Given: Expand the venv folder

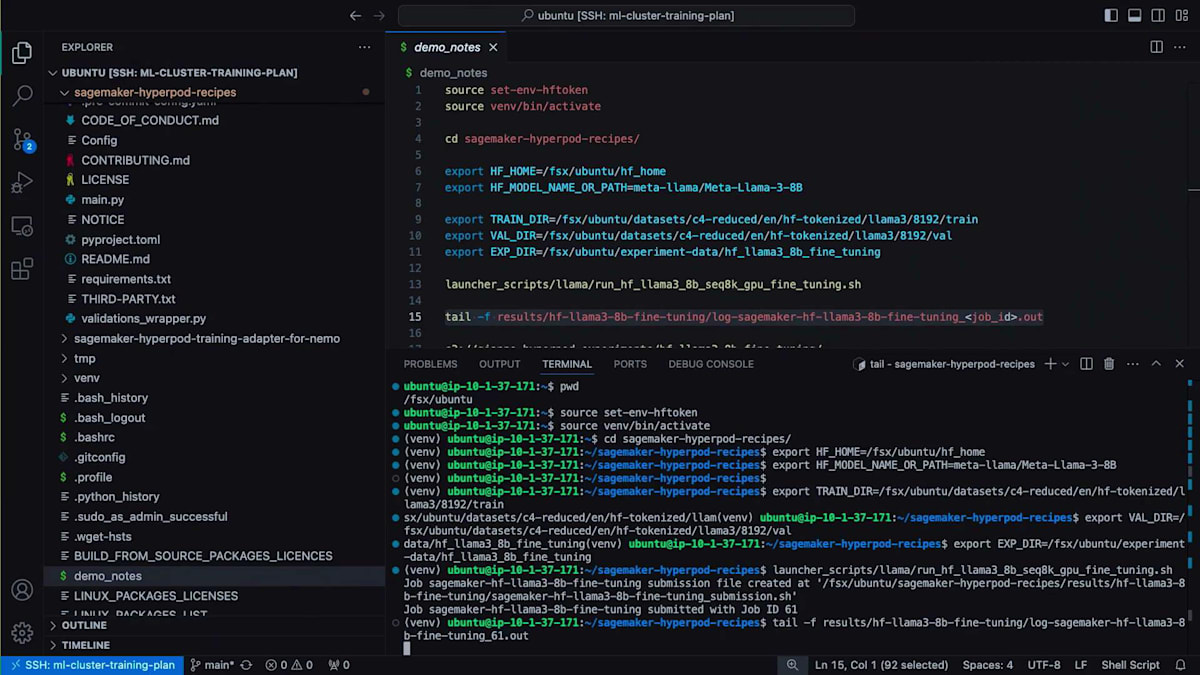Looking at the screenshot, I should point(87,378).
